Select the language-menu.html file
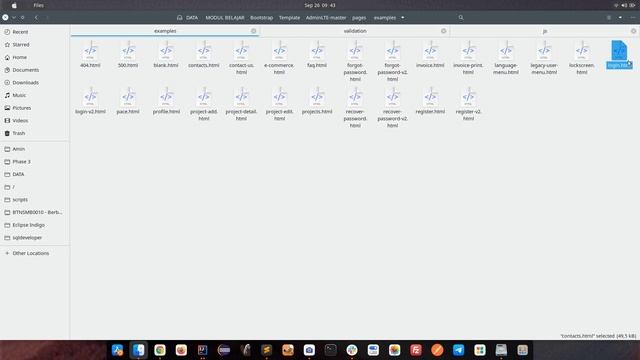This screenshot has height=360, width=640. [x=506, y=58]
